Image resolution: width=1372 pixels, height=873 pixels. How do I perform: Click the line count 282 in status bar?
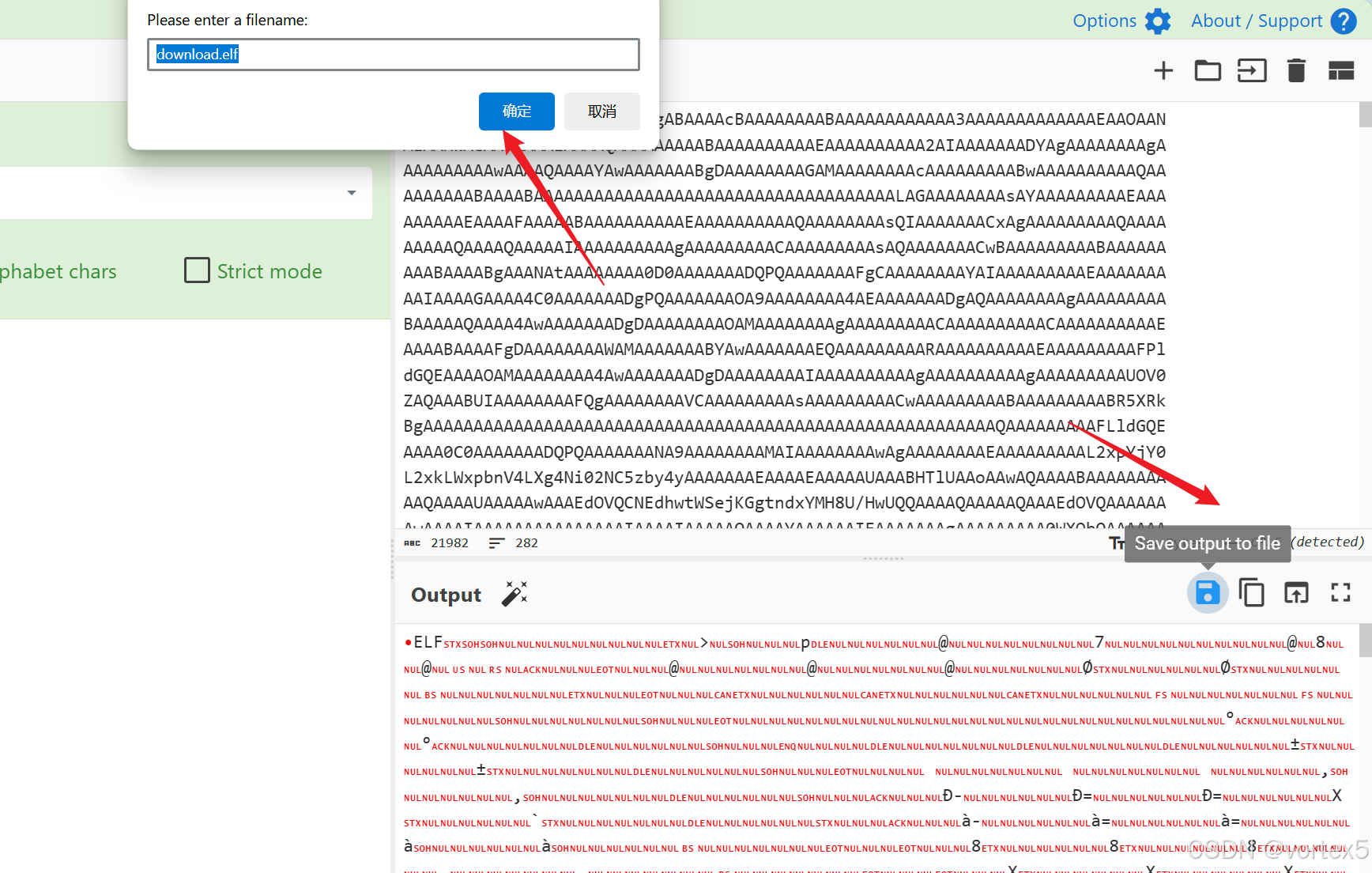click(526, 543)
